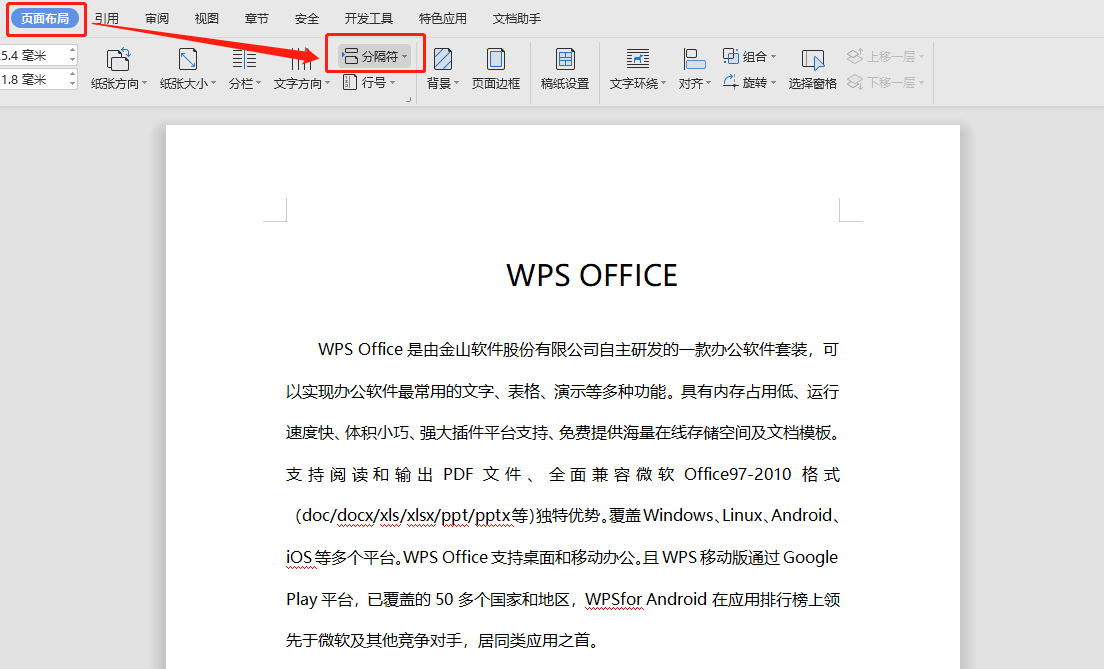Expand the 背景 dropdown arrow
This screenshot has height=669, width=1104.
click(x=456, y=83)
